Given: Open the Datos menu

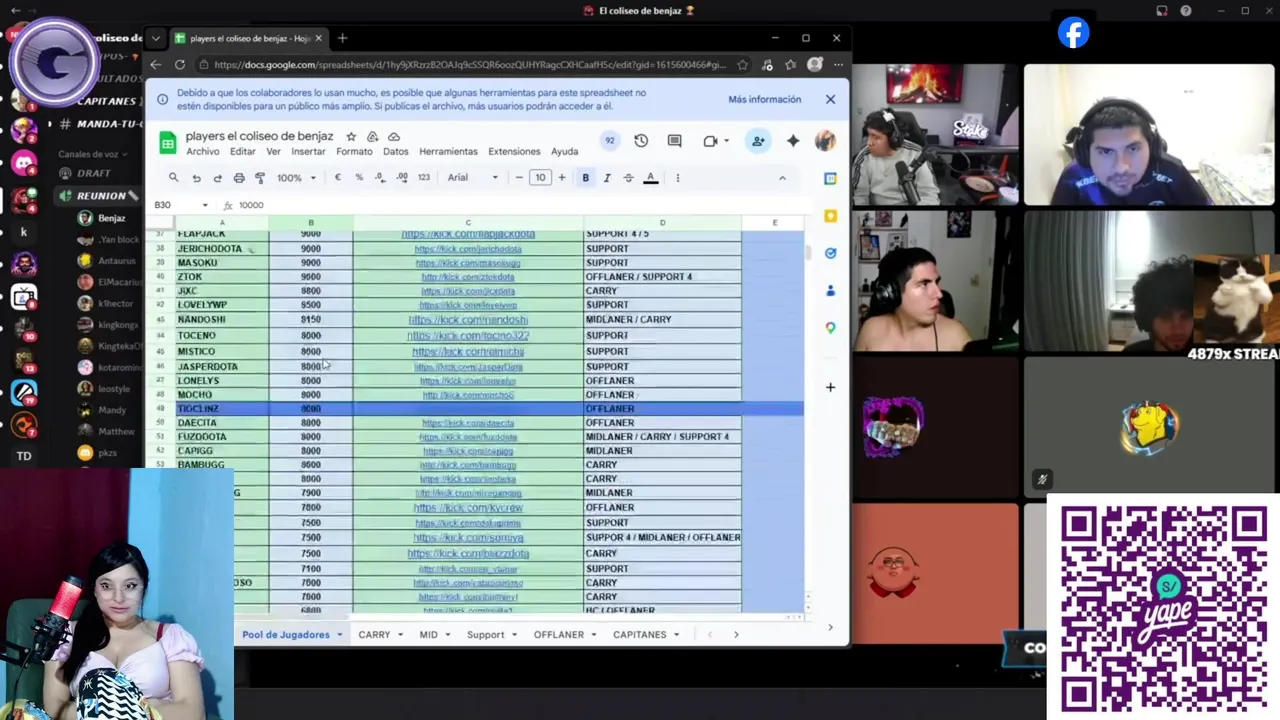Looking at the screenshot, I should (396, 152).
